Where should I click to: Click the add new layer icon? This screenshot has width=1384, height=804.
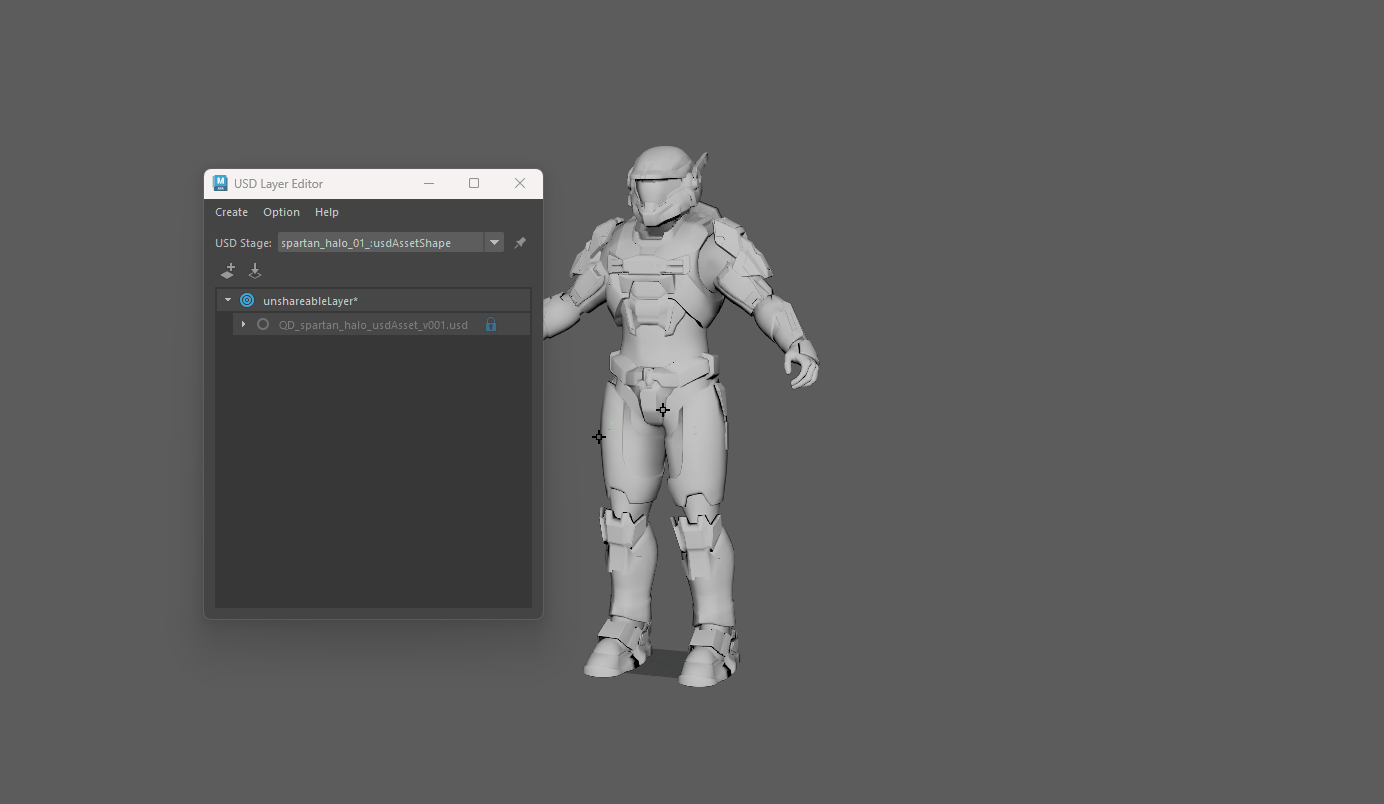point(228,271)
